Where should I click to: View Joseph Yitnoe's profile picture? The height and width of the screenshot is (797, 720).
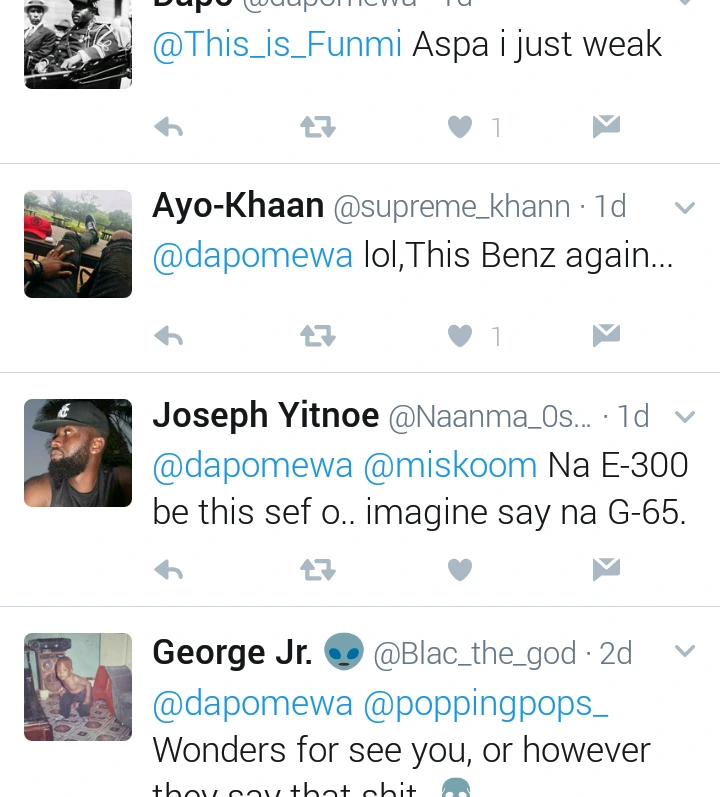(78, 453)
